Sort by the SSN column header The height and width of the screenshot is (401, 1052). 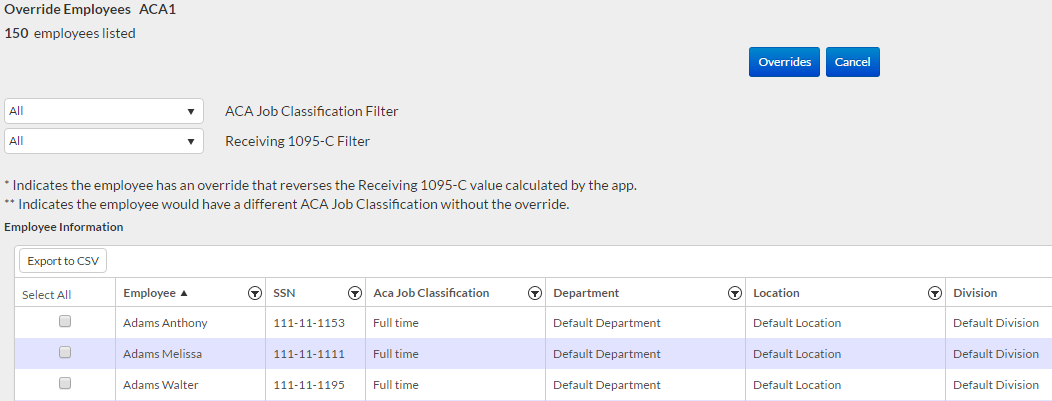click(284, 293)
